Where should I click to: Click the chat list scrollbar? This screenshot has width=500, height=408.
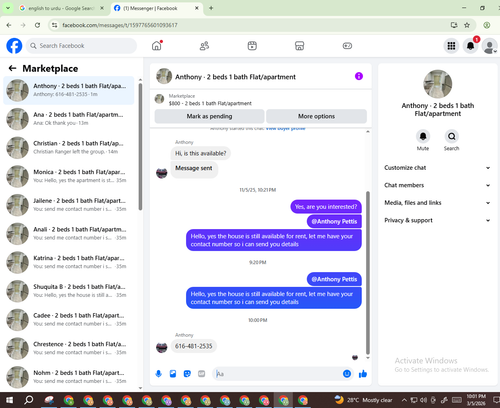pyautogui.click(x=140, y=147)
